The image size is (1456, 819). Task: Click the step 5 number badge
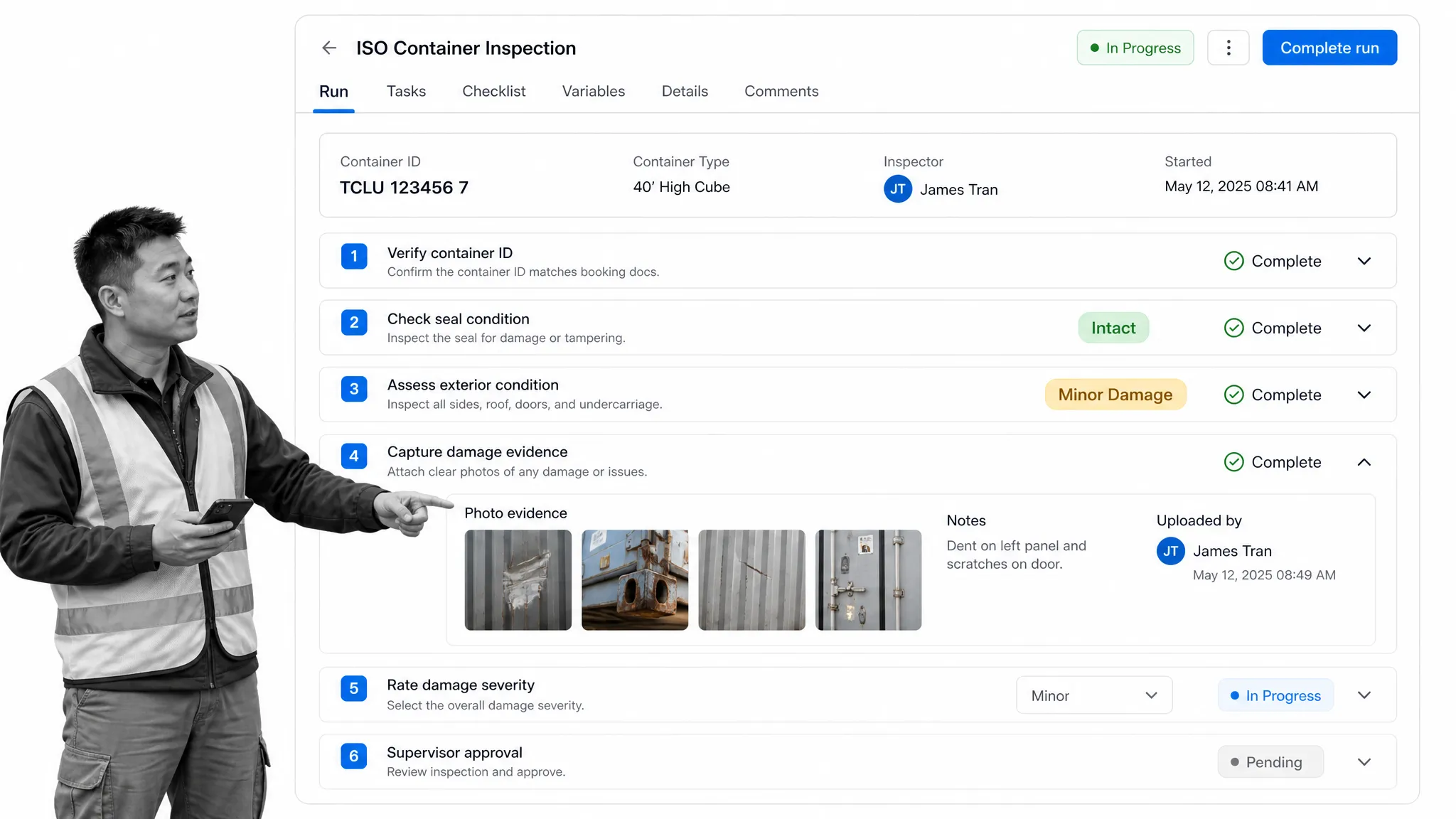point(354,688)
